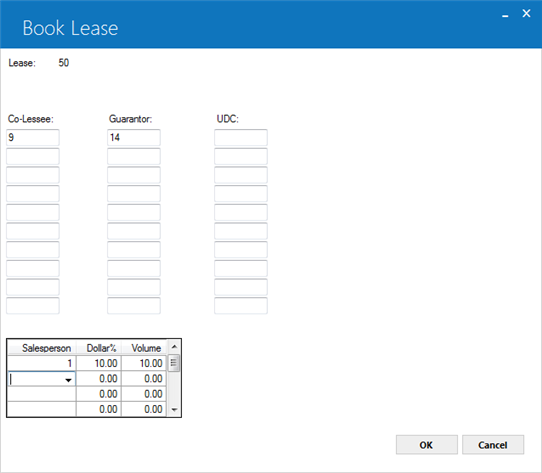Select the Volume cell showing 10.00
The width and height of the screenshot is (542, 473).
(144, 363)
